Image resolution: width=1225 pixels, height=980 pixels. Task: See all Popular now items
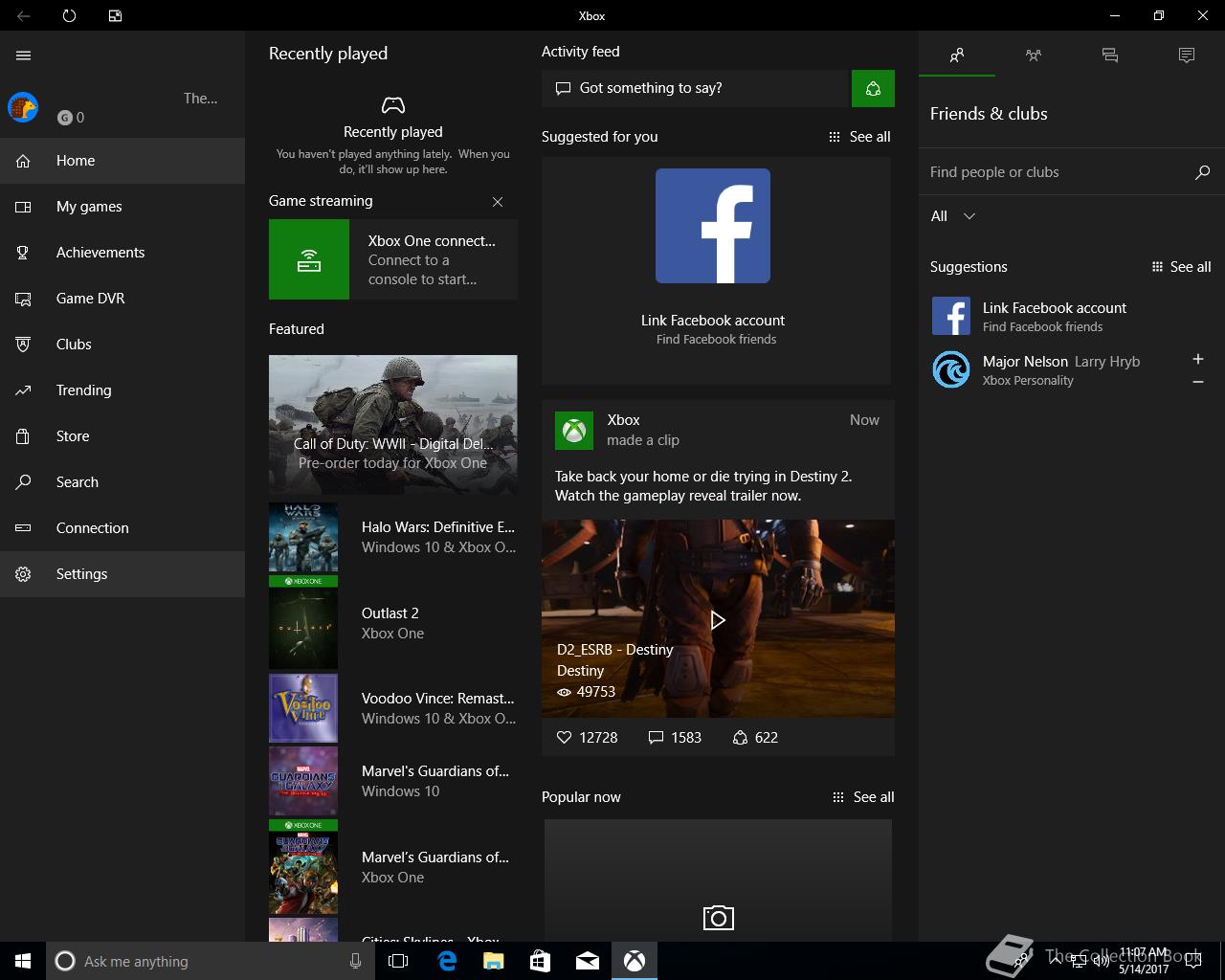pos(862,797)
